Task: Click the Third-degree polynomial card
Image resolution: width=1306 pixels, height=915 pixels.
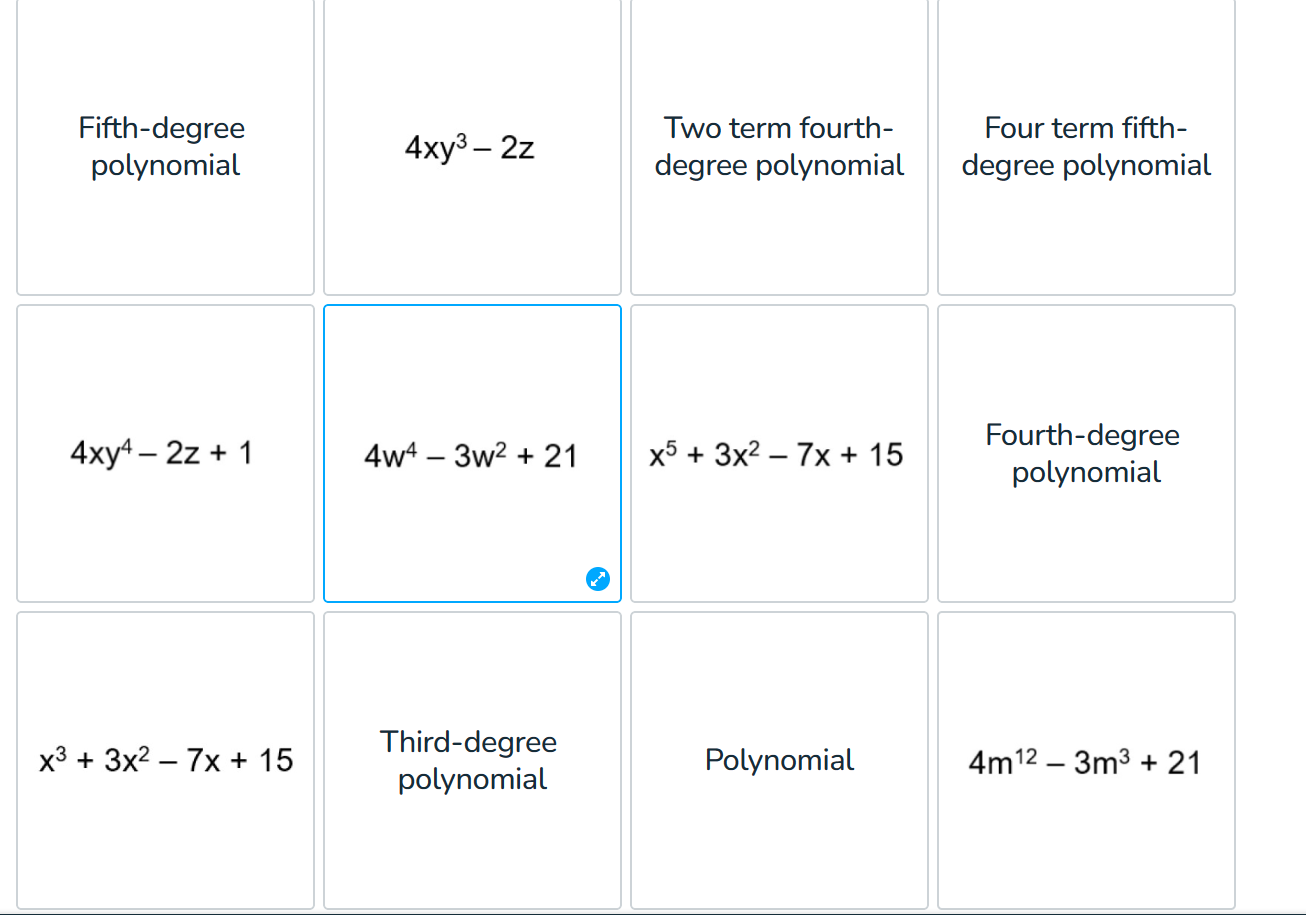Action: (472, 760)
